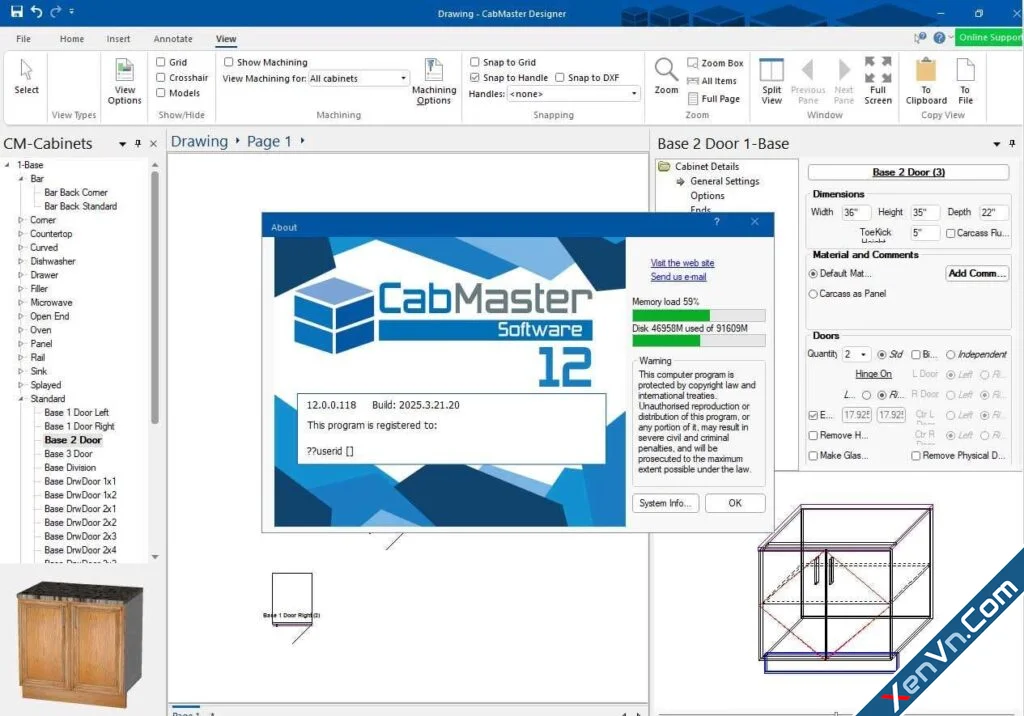Image resolution: width=1024 pixels, height=716 pixels.
Task: Click the Width input field
Action: (856, 212)
